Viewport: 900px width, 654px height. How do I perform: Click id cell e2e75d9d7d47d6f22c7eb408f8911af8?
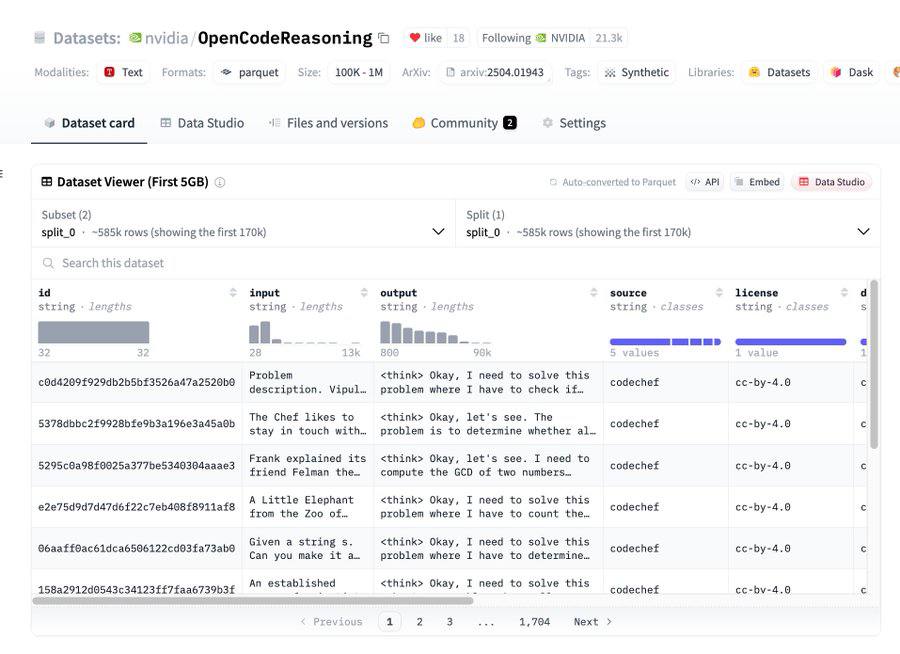[137, 507]
